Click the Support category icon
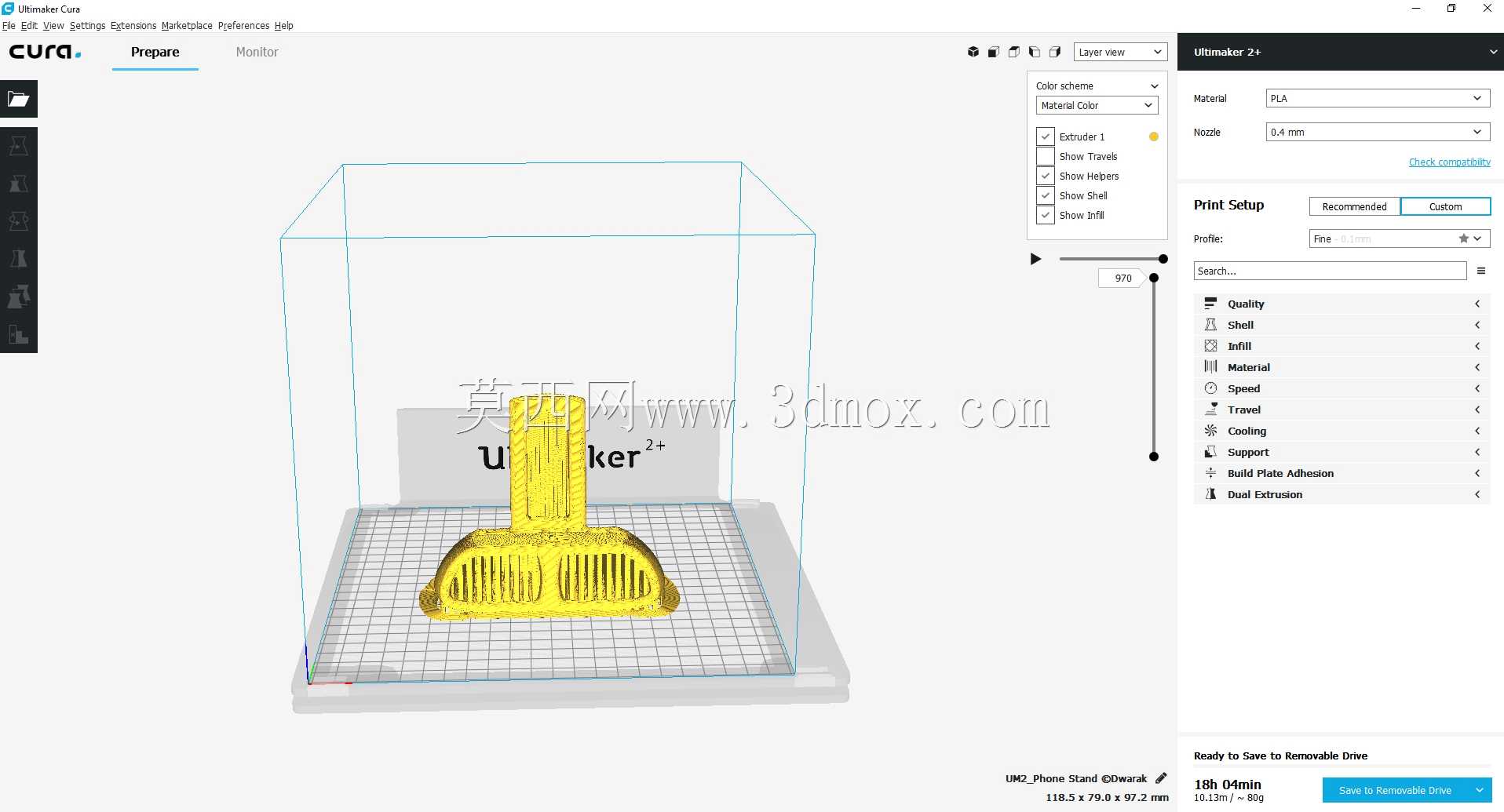The height and width of the screenshot is (812, 1504). 1210,452
